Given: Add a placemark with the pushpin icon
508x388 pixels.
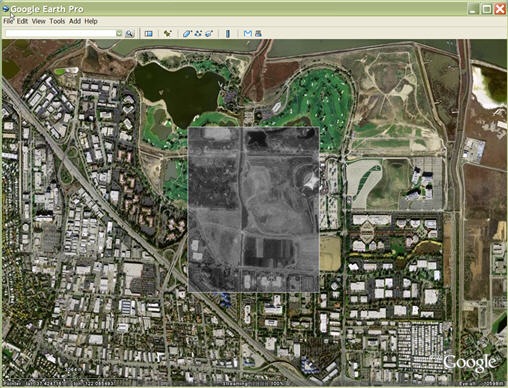Looking at the screenshot, I should [x=168, y=33].
